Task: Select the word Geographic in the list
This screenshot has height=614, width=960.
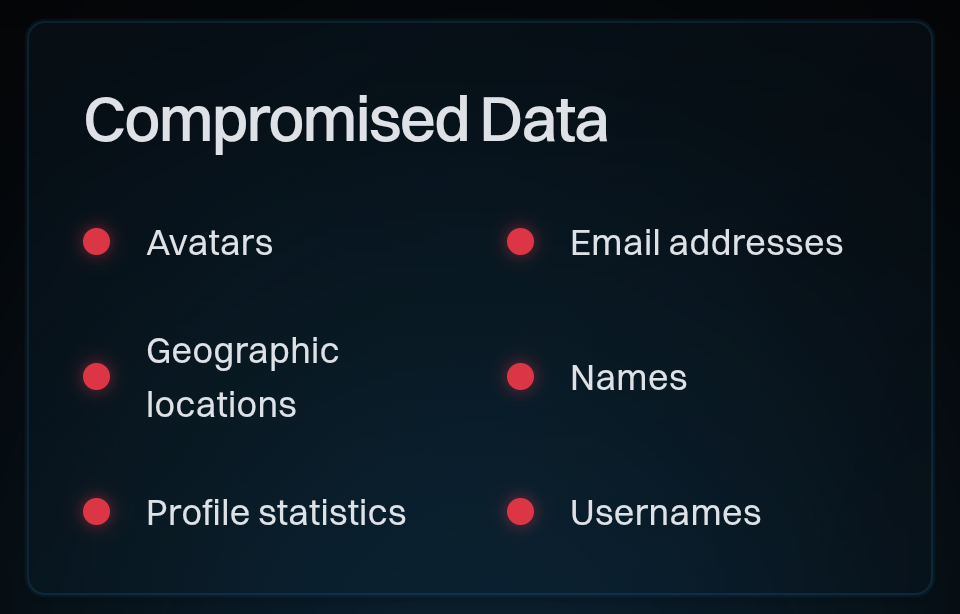Action: pyautogui.click(x=242, y=351)
